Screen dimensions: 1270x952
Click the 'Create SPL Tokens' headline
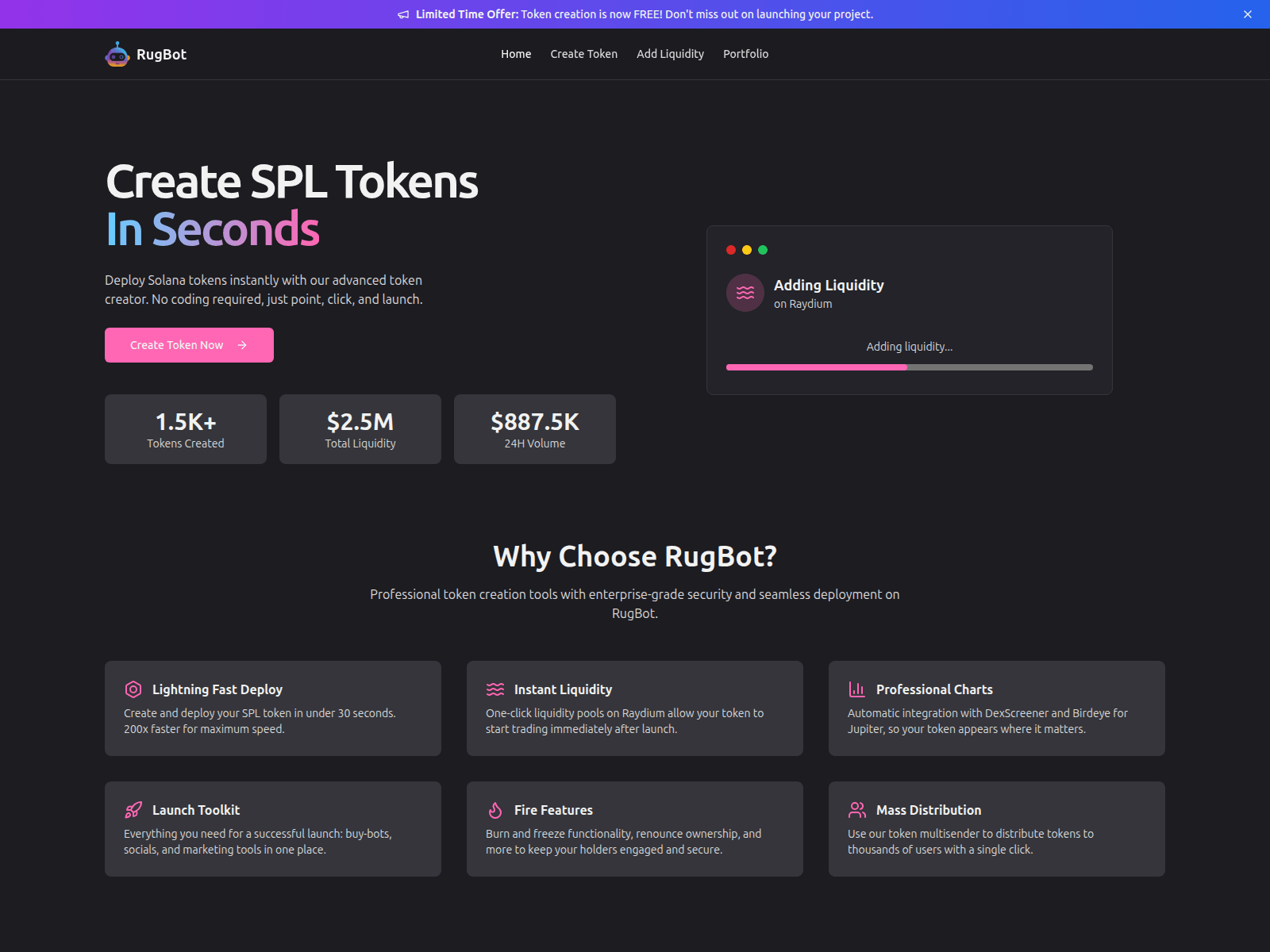pyautogui.click(x=292, y=182)
